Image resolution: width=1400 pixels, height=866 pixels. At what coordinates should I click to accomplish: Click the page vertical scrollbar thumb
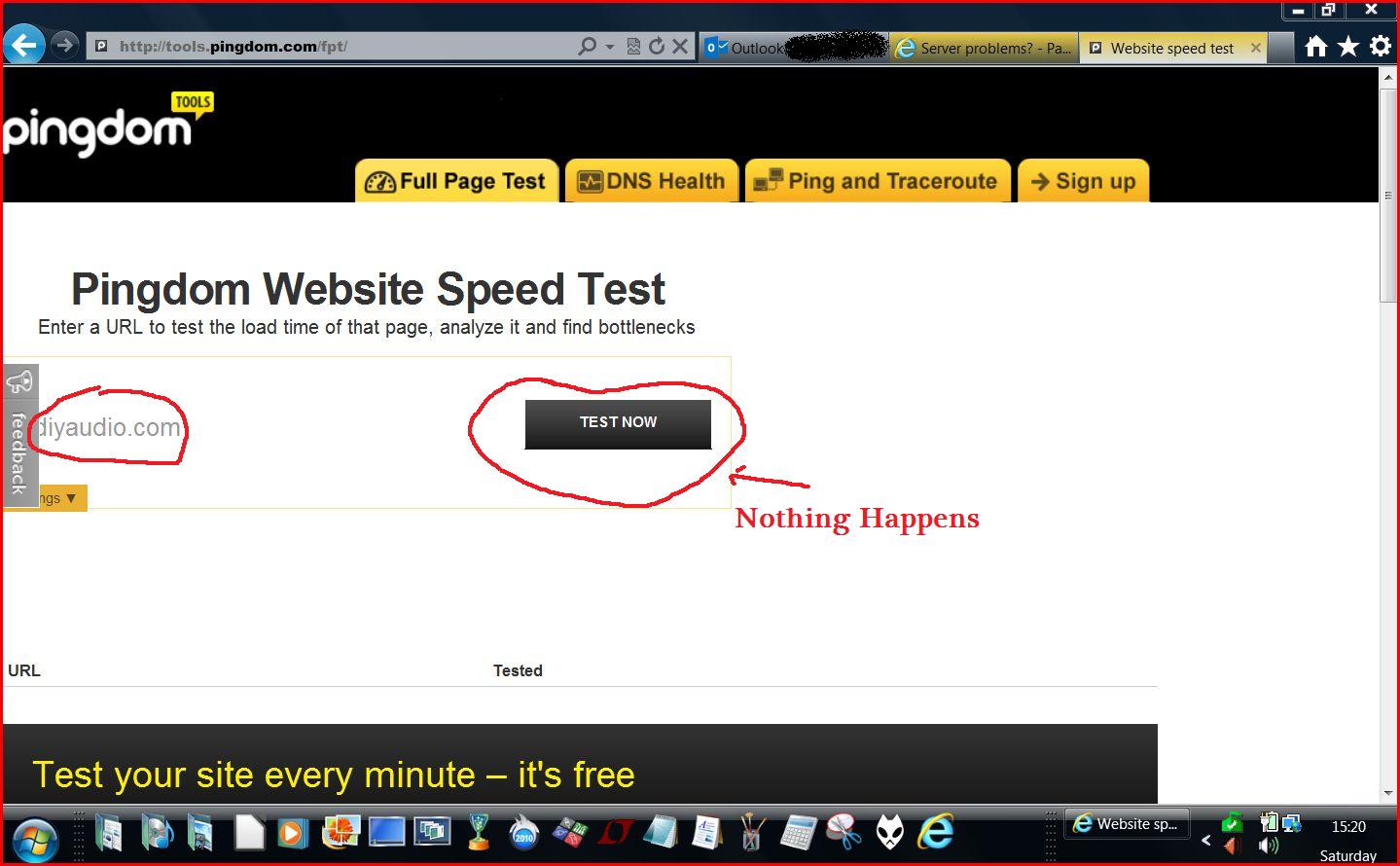click(1388, 195)
